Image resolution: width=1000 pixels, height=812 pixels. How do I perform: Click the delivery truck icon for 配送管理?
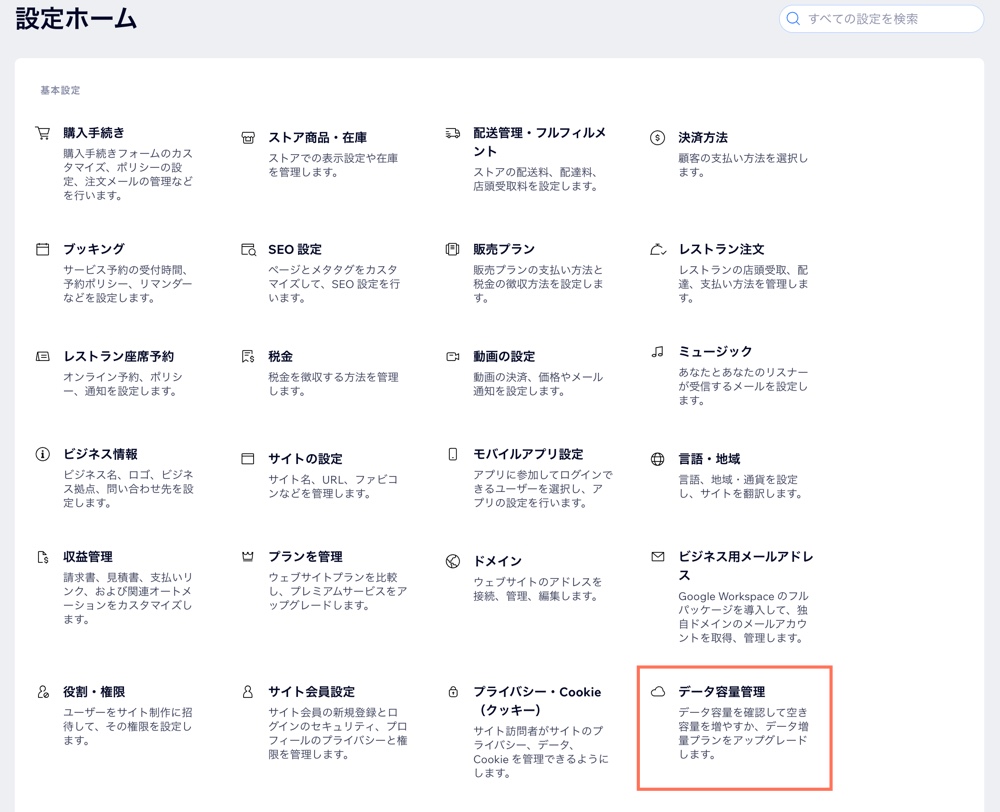pyautogui.click(x=453, y=133)
